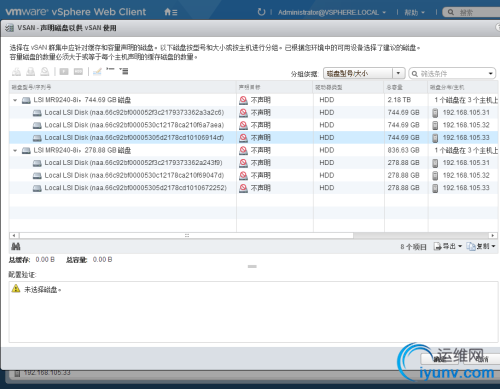
Task: Select disk row naa.66c92bf0000530c12178ca210f69047d
Action: [253, 176]
